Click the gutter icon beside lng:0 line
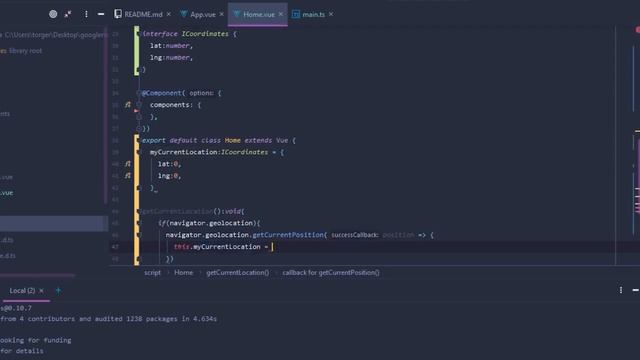Image resolution: width=640 pixels, height=360 pixels. tap(128, 176)
